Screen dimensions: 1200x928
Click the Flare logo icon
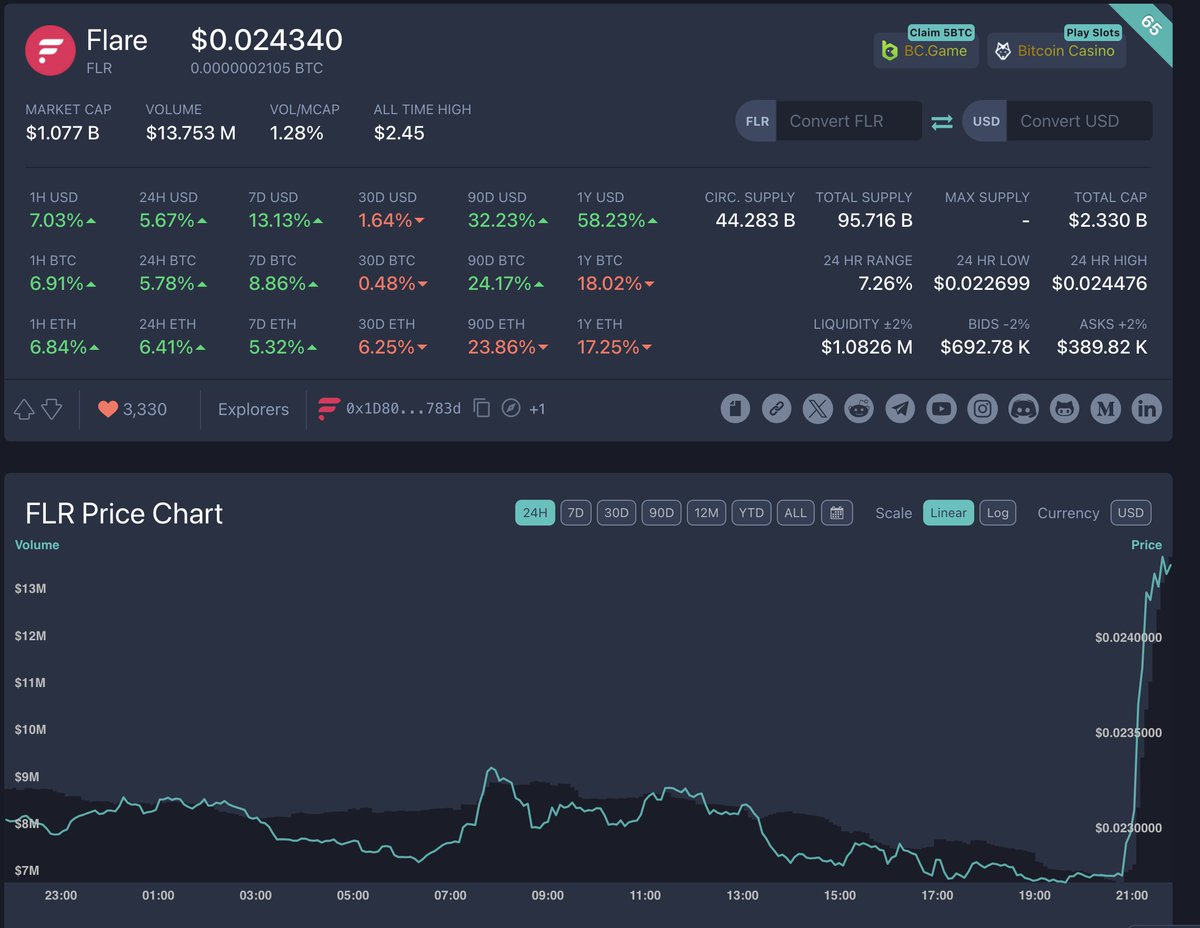50,51
